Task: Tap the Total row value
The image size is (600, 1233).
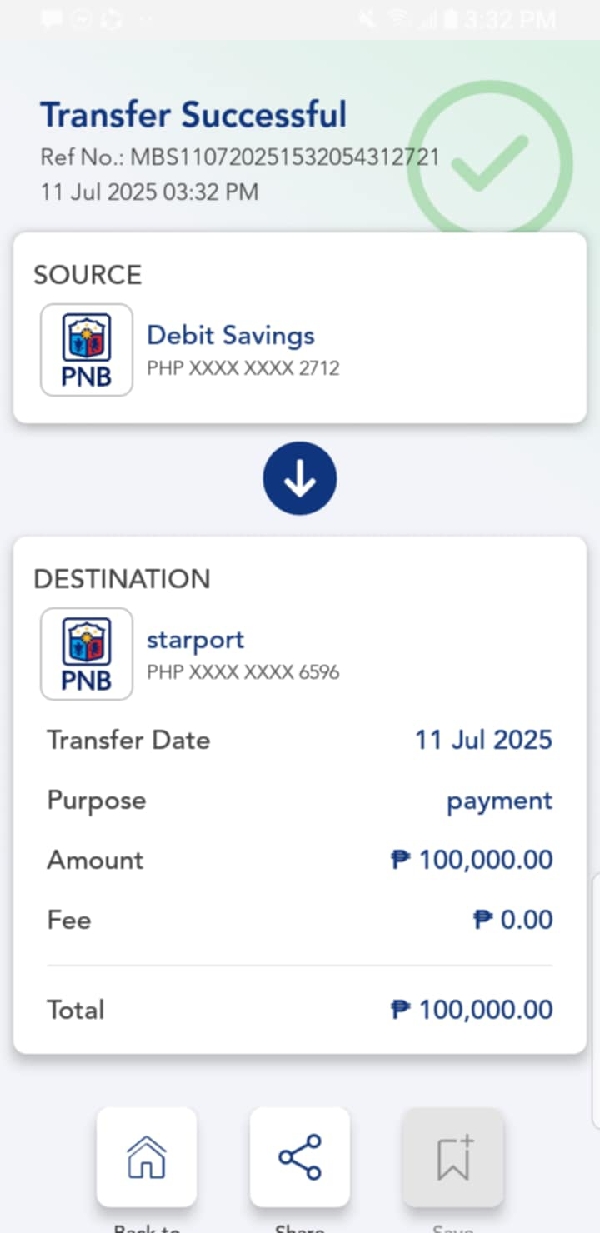Action: coord(471,1010)
